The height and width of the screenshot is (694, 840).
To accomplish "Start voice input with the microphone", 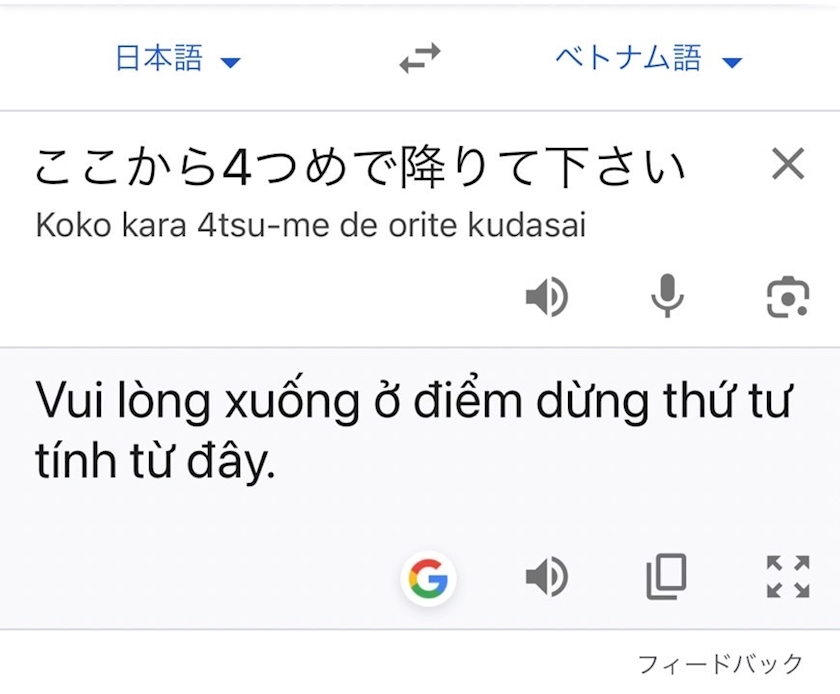I will click(x=667, y=297).
